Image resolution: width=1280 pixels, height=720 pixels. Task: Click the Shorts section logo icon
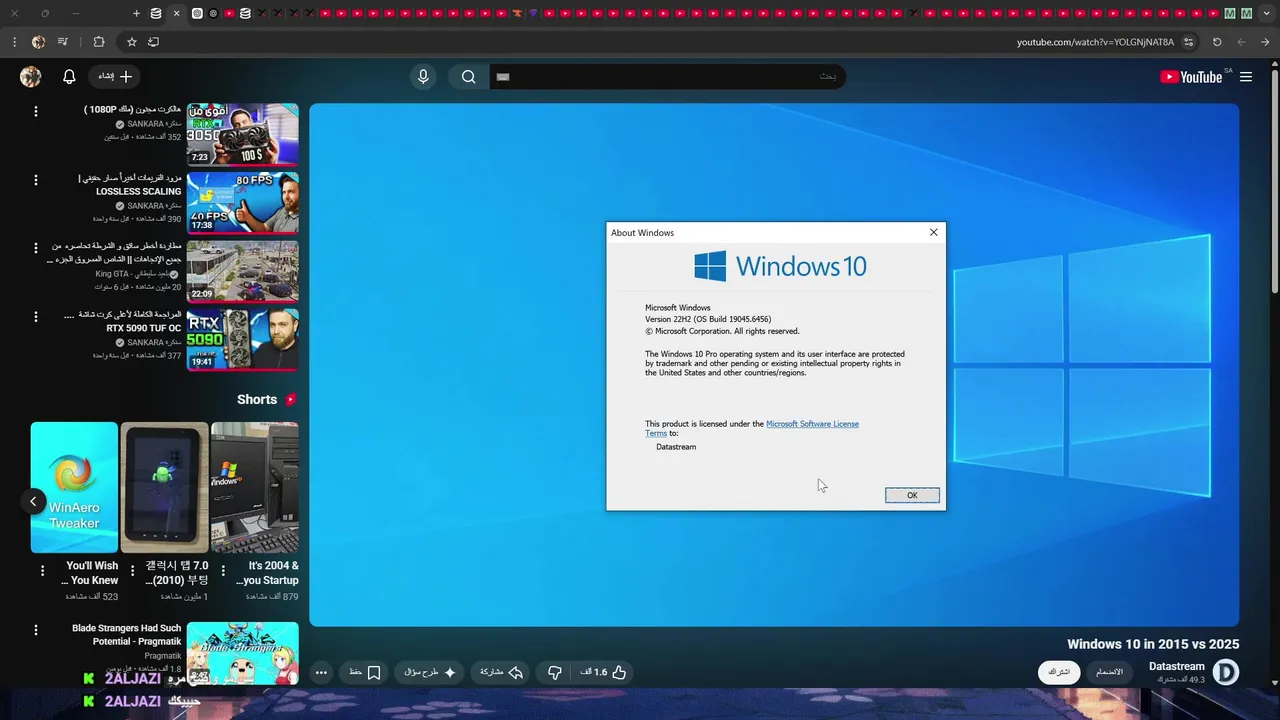pos(291,399)
